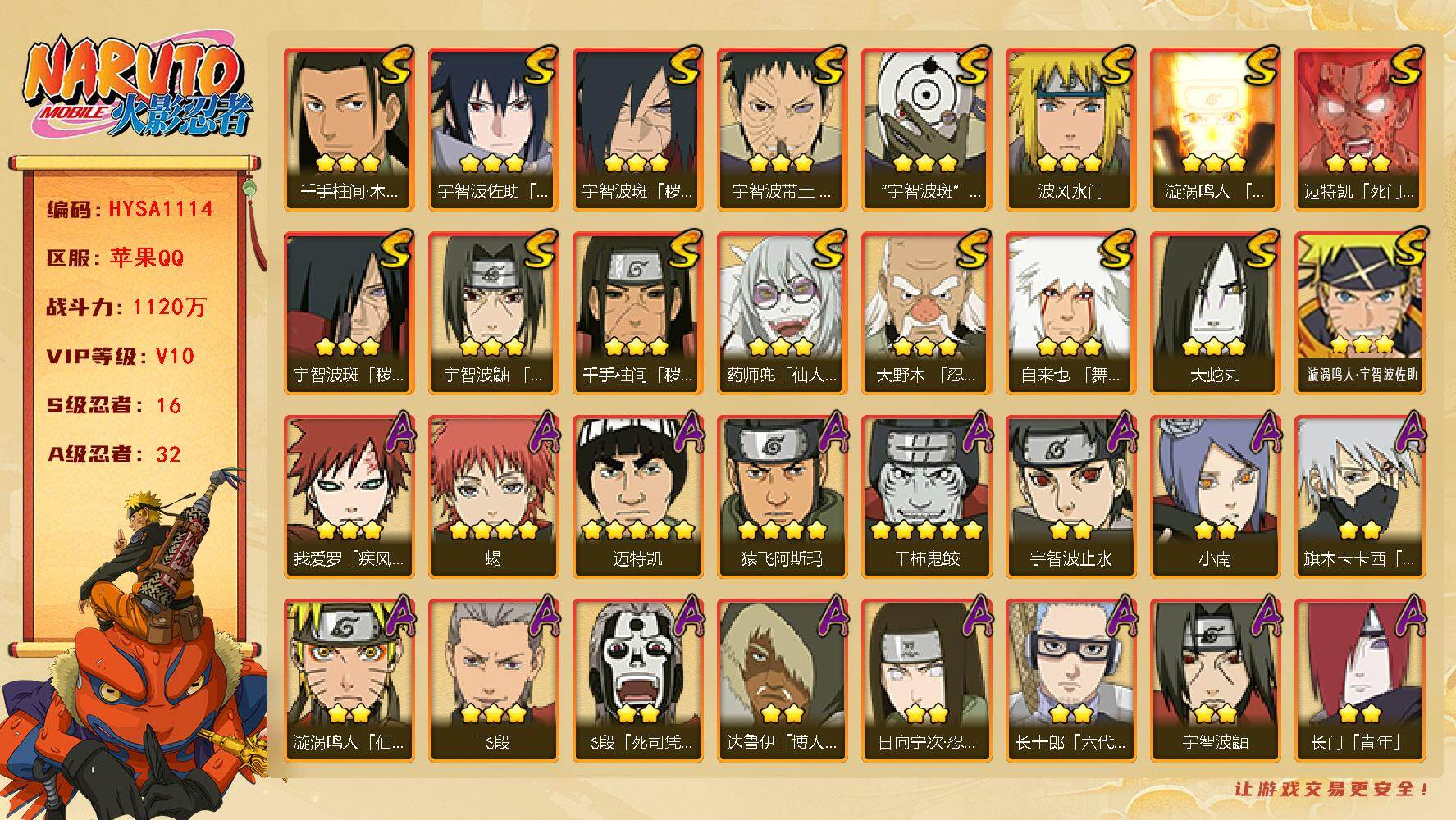Image resolution: width=1456 pixels, height=820 pixels.
Task: Open the 大蛇丸 character card
Action: click(x=1215, y=312)
